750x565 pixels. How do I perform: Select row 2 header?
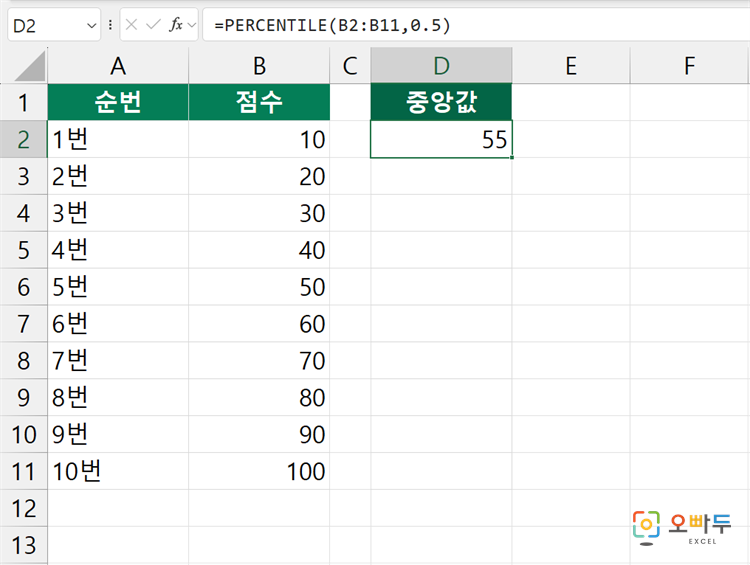click(23, 139)
